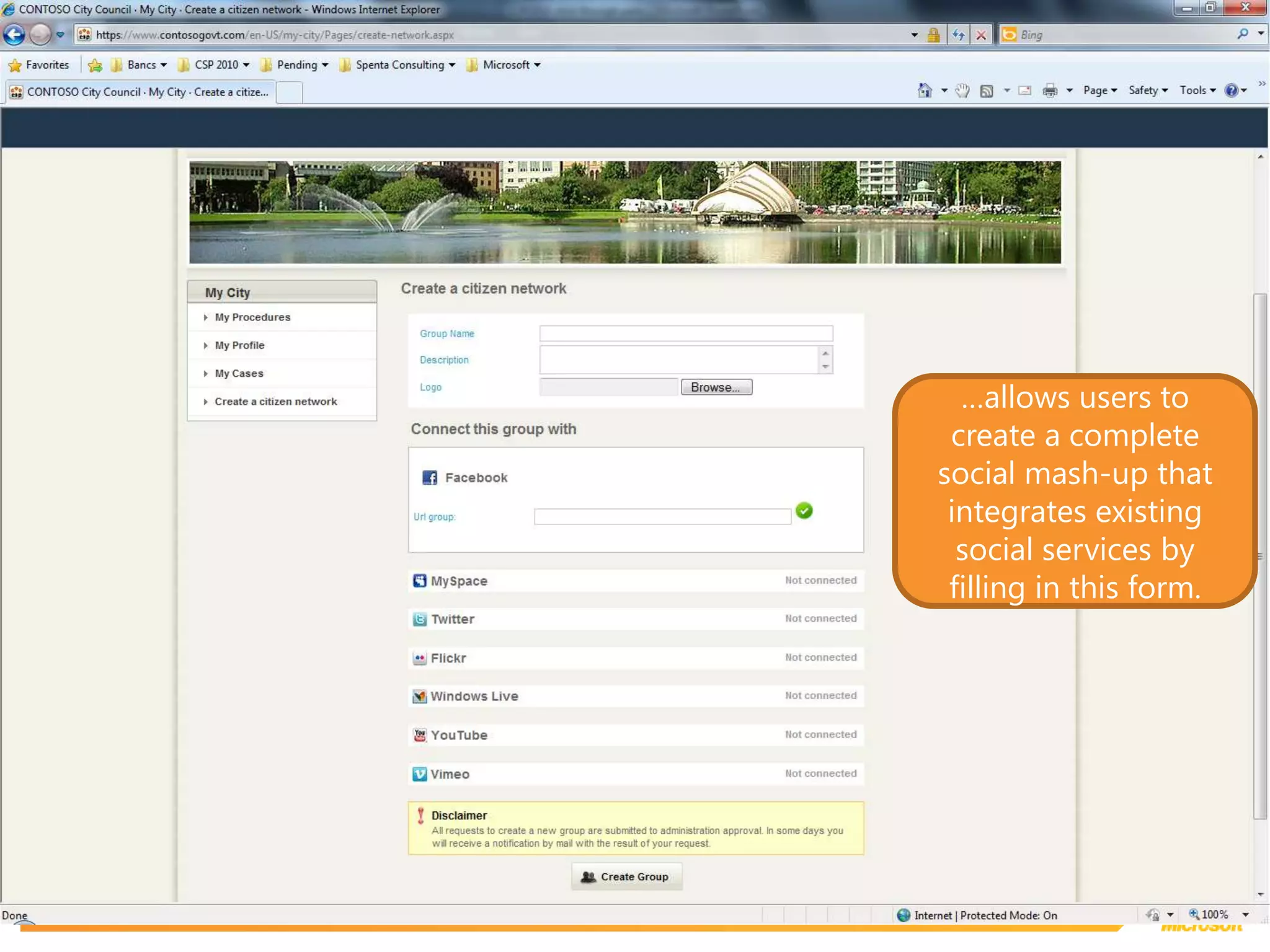
Task: Click the RSS feeds toolbar icon
Action: pyautogui.click(x=986, y=91)
